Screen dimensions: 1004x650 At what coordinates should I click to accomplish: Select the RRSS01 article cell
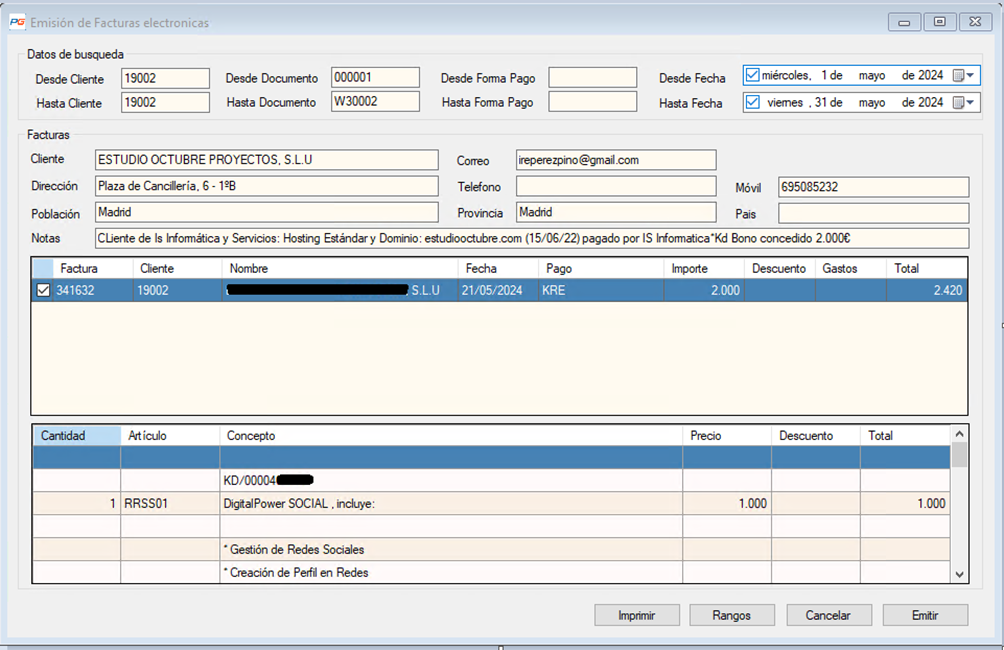point(170,503)
